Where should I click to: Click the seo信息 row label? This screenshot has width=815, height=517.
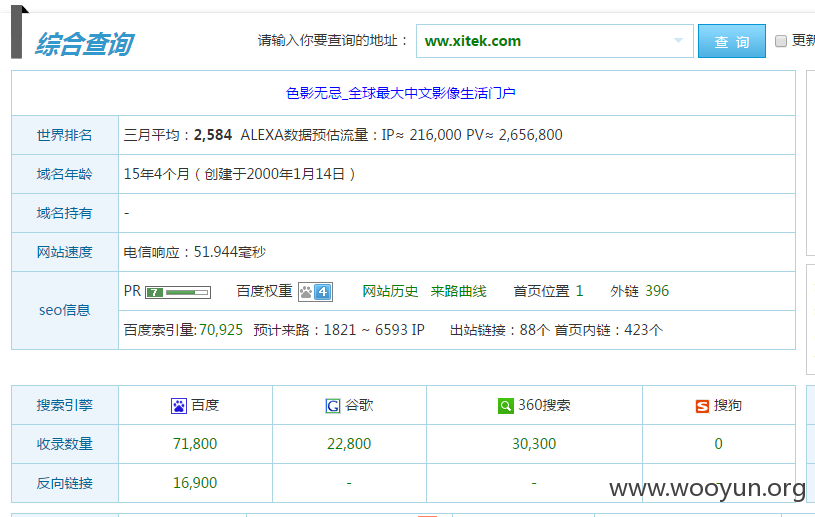pos(64,310)
